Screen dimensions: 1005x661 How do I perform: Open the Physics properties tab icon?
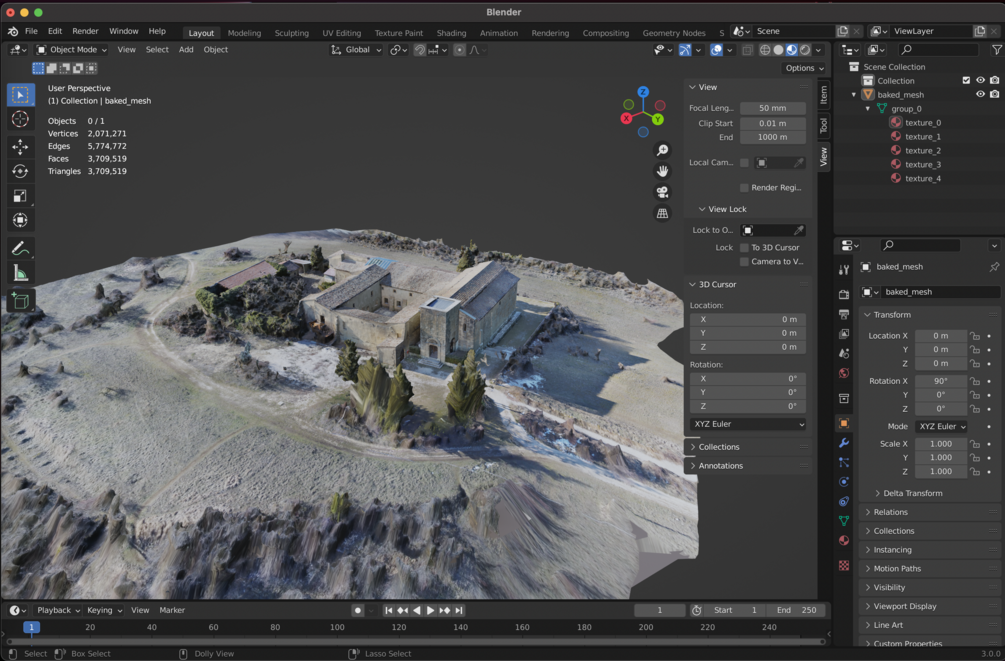844,482
